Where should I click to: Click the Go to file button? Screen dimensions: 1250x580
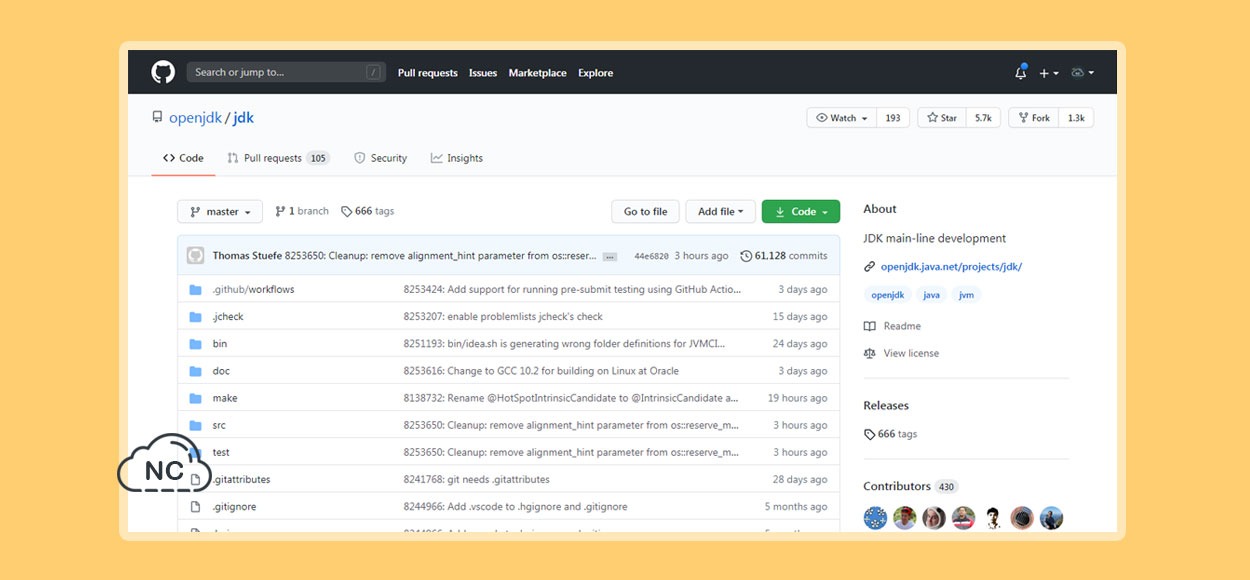click(645, 212)
